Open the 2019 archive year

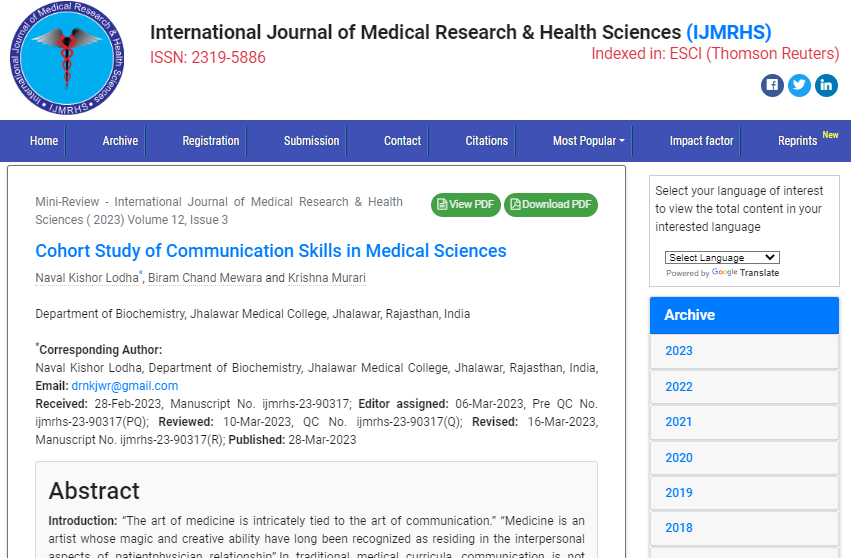coord(679,493)
